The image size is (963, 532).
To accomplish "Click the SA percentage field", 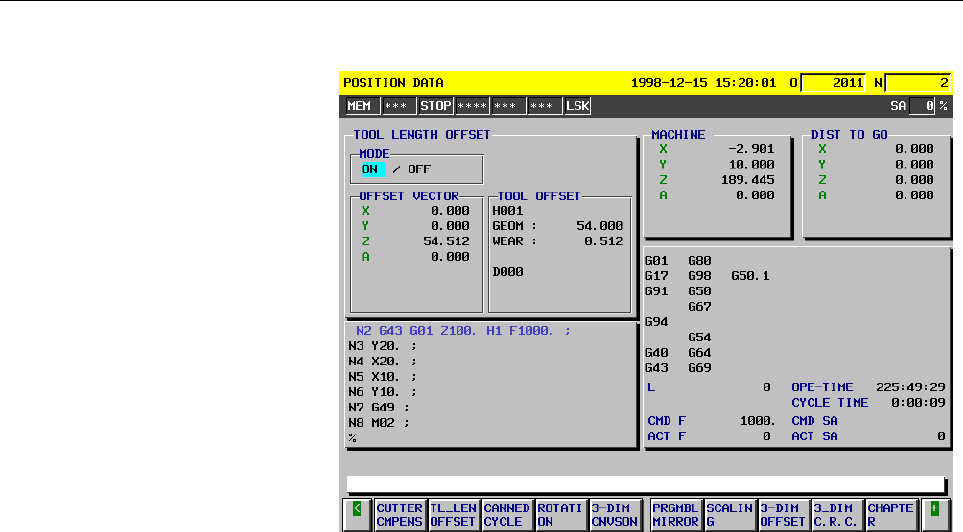I will (922, 106).
